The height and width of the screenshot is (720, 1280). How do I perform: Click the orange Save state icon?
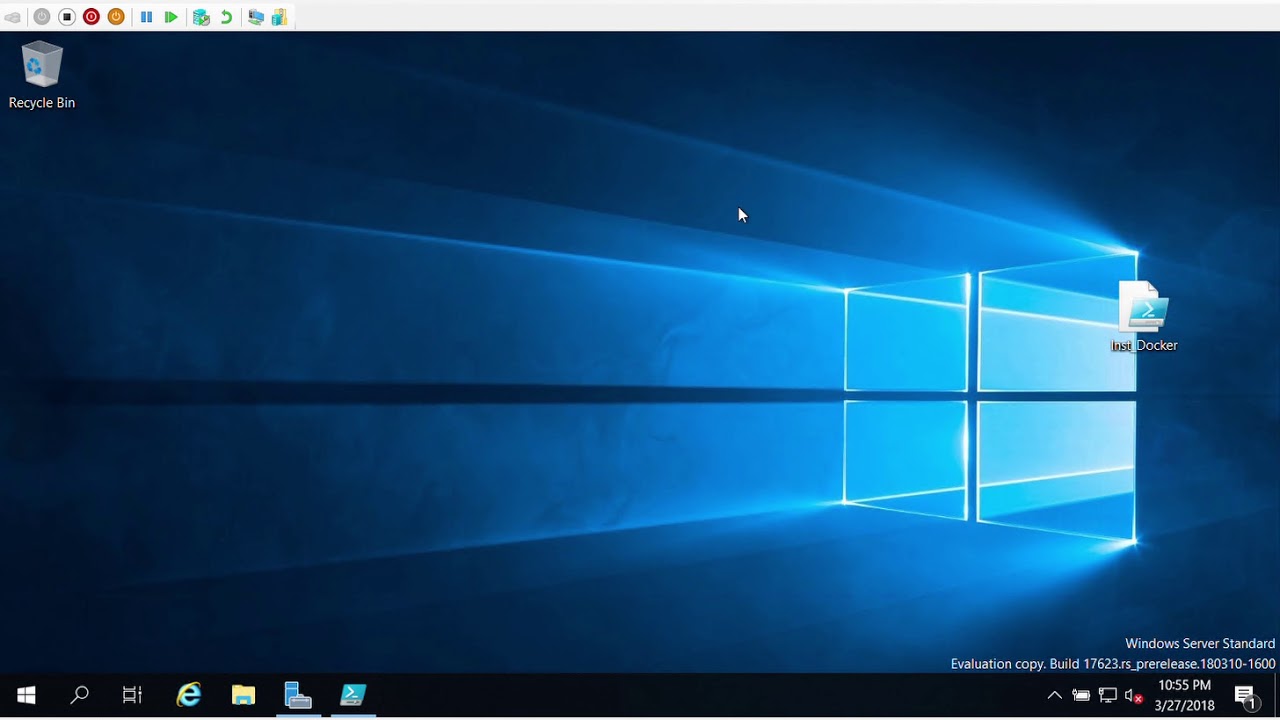[116, 17]
